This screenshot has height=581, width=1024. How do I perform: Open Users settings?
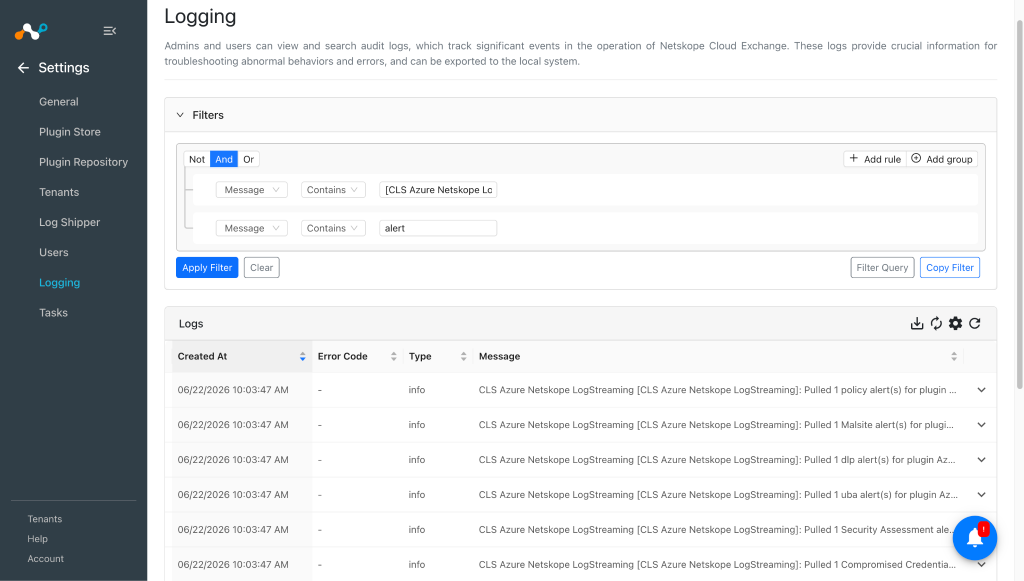[54, 252]
